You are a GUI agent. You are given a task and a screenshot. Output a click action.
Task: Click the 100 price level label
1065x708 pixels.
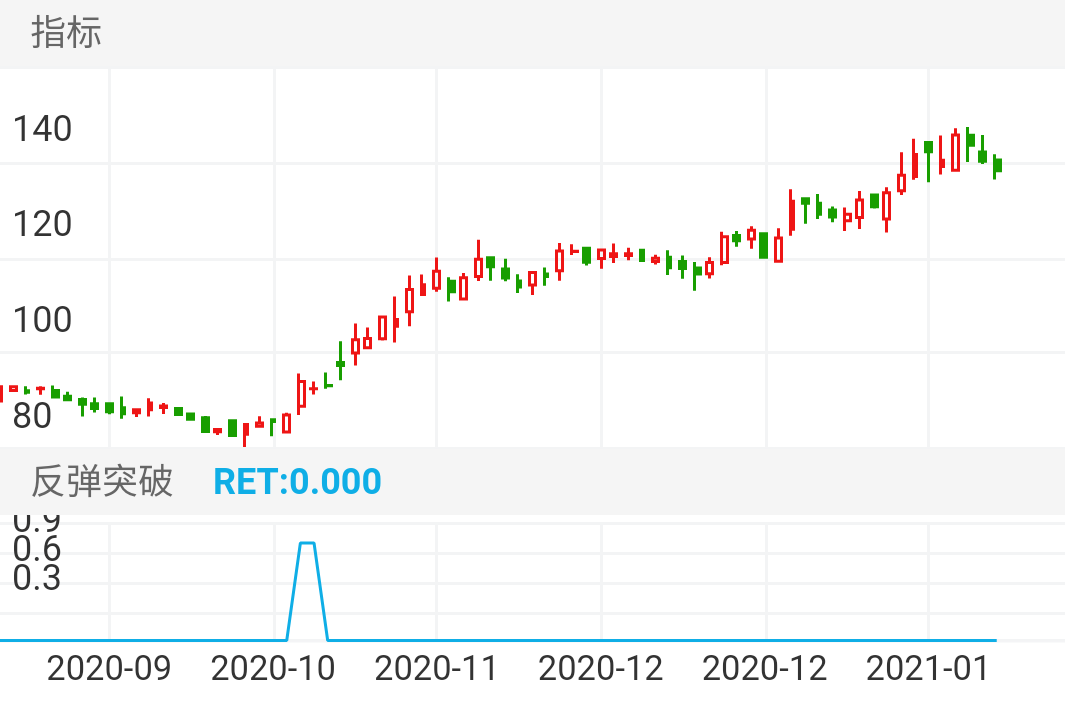[x=42, y=320]
